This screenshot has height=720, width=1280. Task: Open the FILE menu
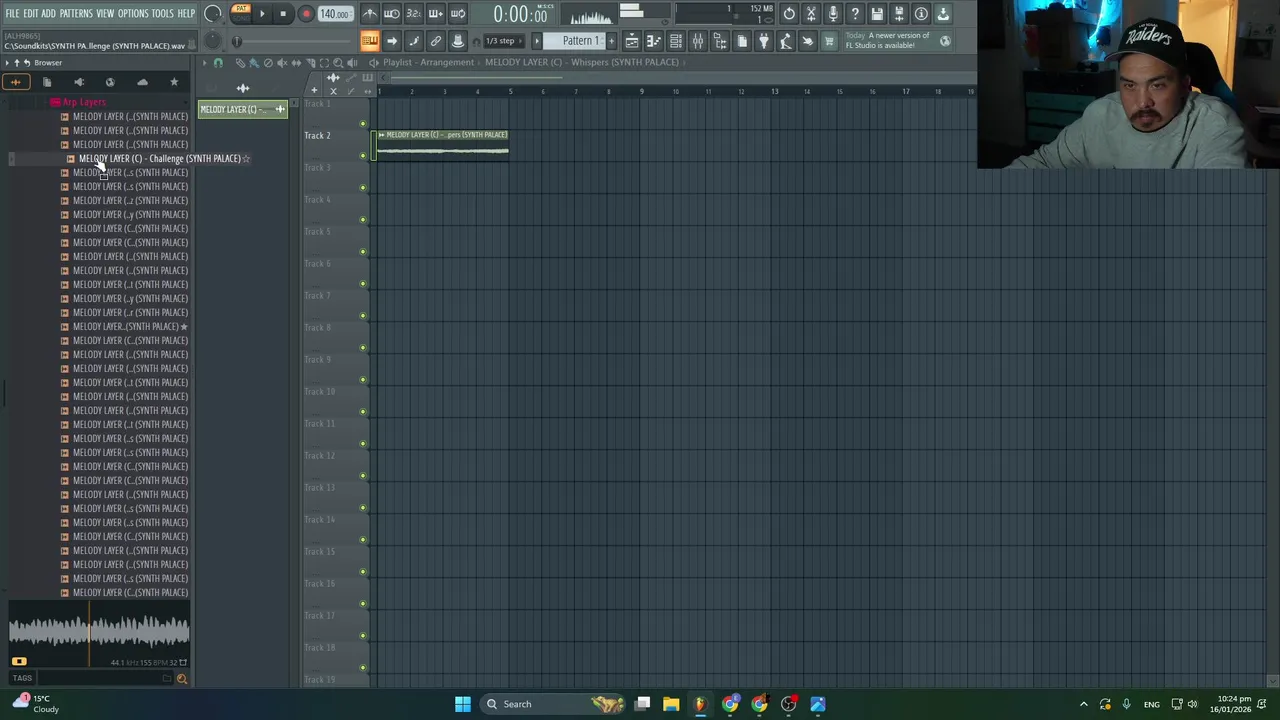point(12,13)
